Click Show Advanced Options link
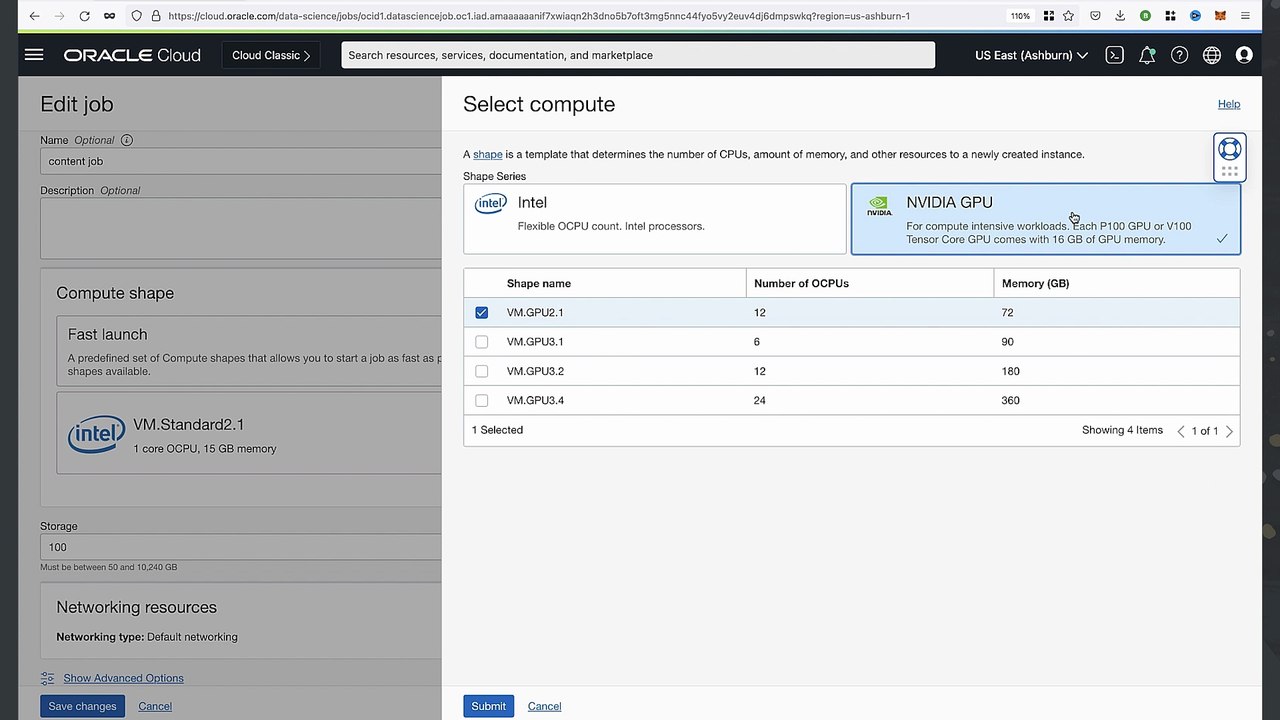 tap(123, 678)
